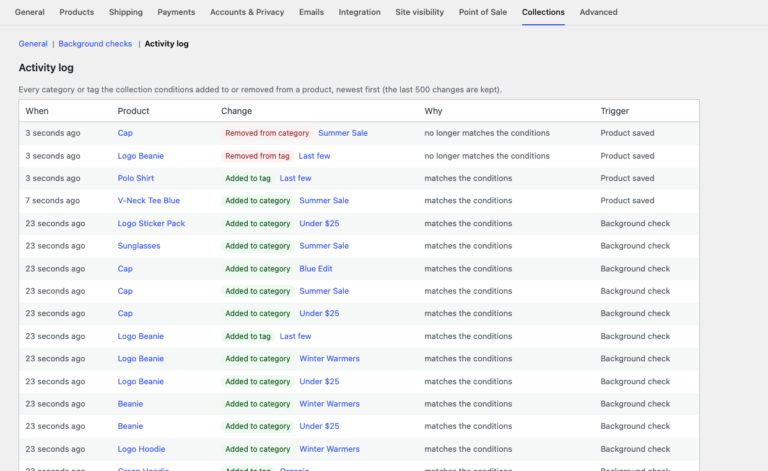Click Added to category badge in Sunglasses row
Screen dimensions: 768x471
258,246
